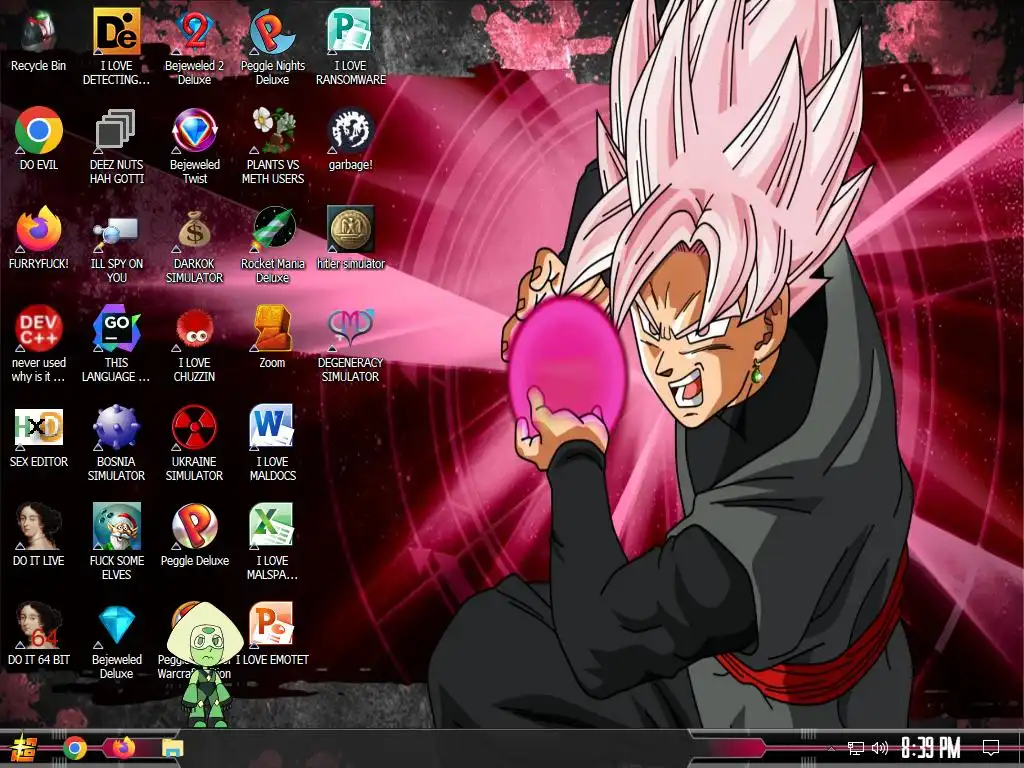Screen dimensions: 1024x768
Task: Open the Start menu button on taskbar
Action: 23,748
